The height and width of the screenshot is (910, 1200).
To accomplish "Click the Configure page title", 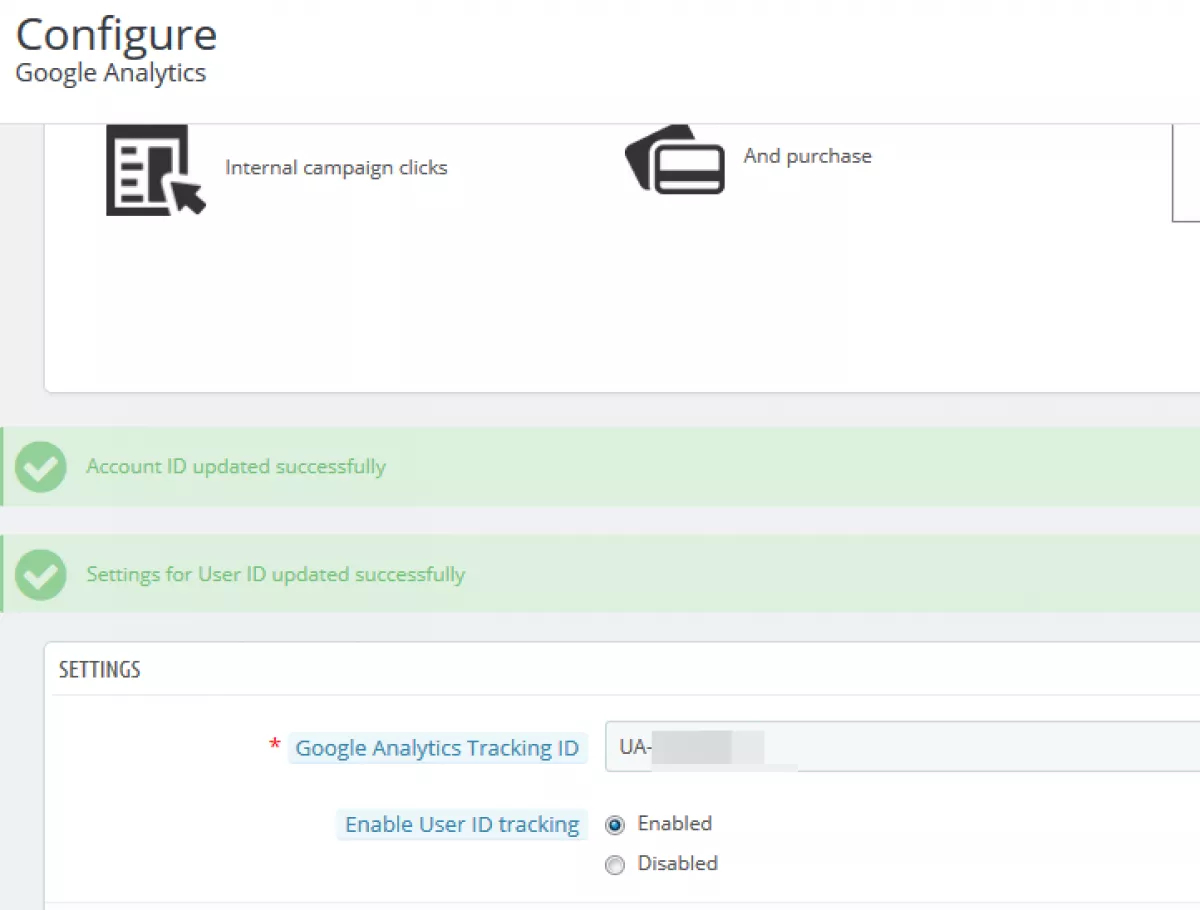I will [x=116, y=35].
